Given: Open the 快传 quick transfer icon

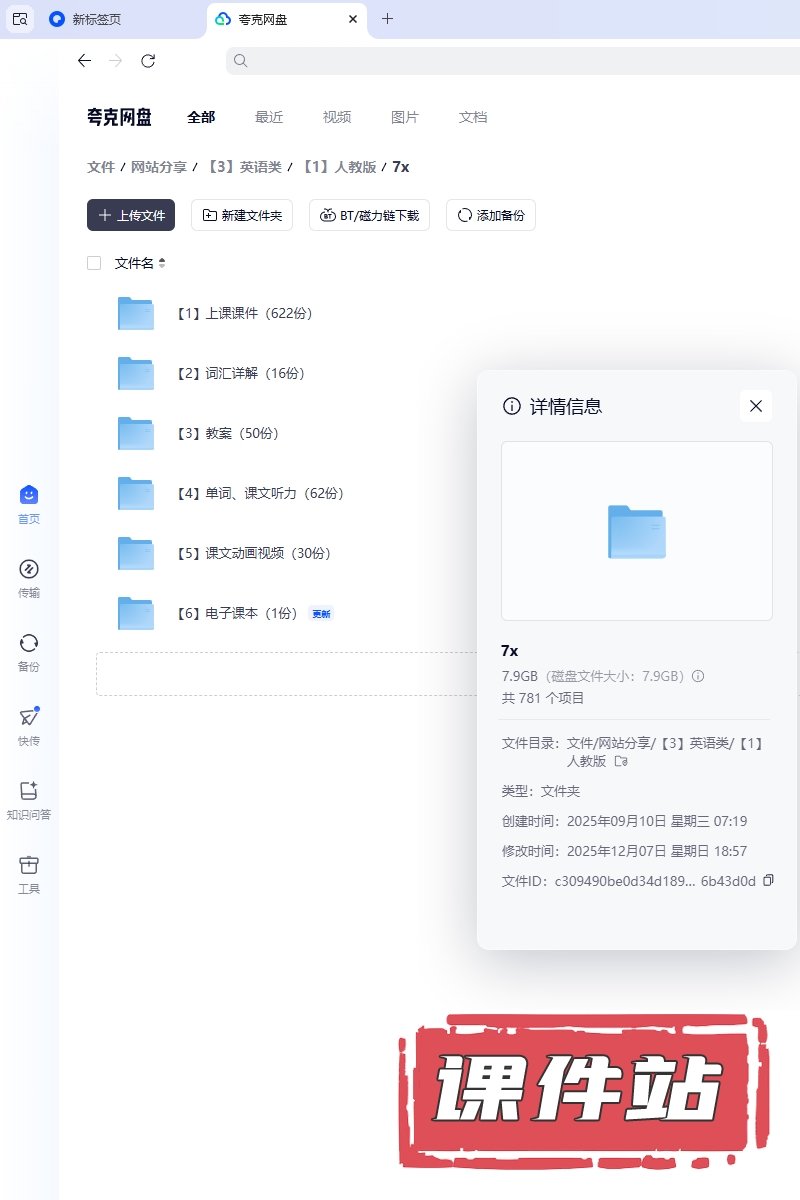Looking at the screenshot, I should point(29,718).
